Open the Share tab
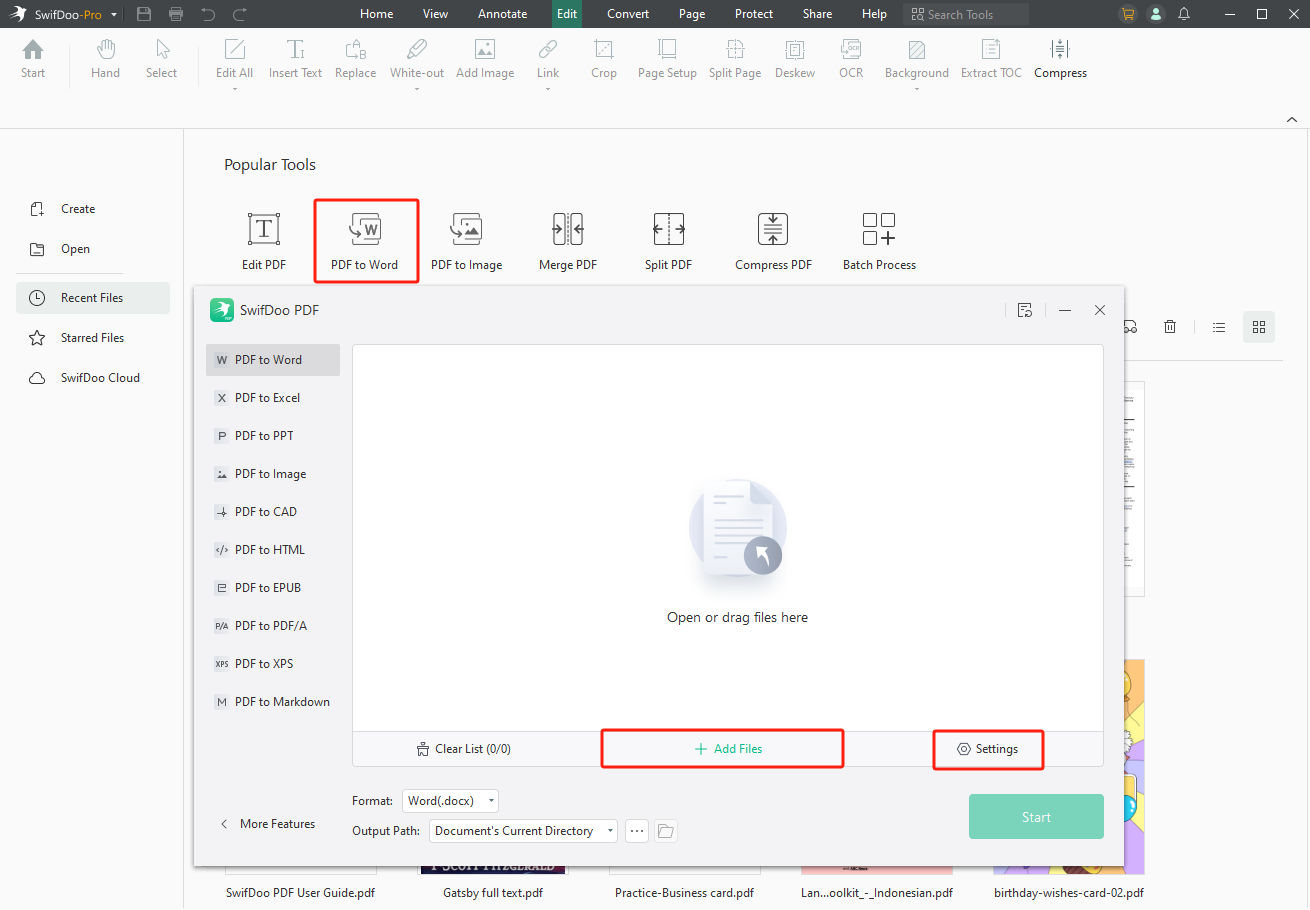 click(817, 14)
